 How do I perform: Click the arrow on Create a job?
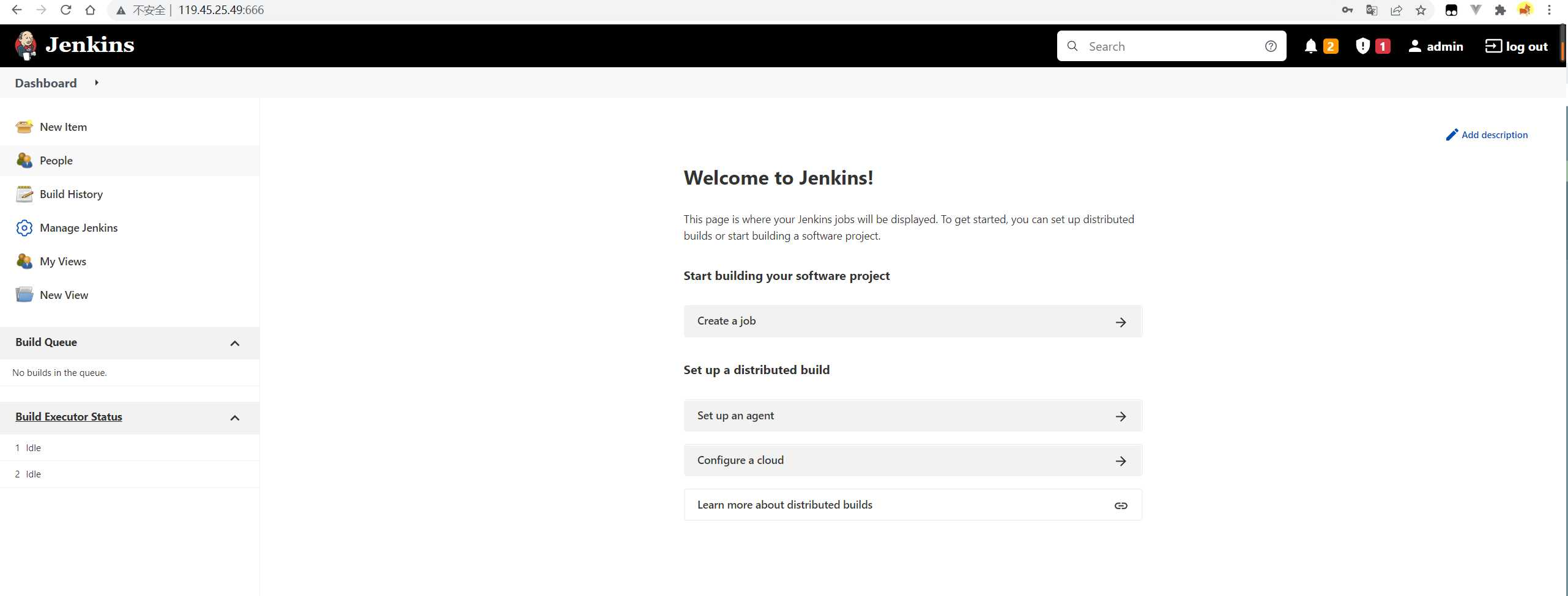1121,322
